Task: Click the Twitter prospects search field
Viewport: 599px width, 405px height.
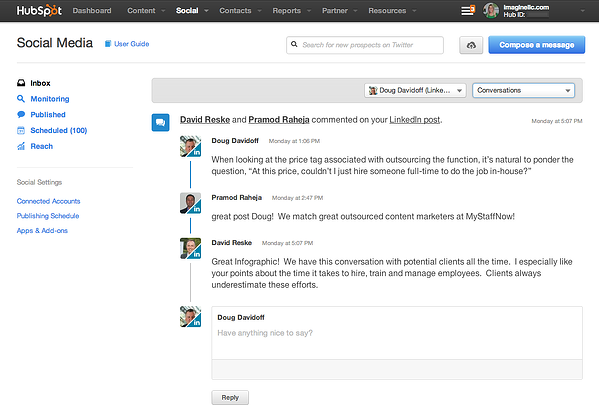Action: pyautogui.click(x=365, y=45)
